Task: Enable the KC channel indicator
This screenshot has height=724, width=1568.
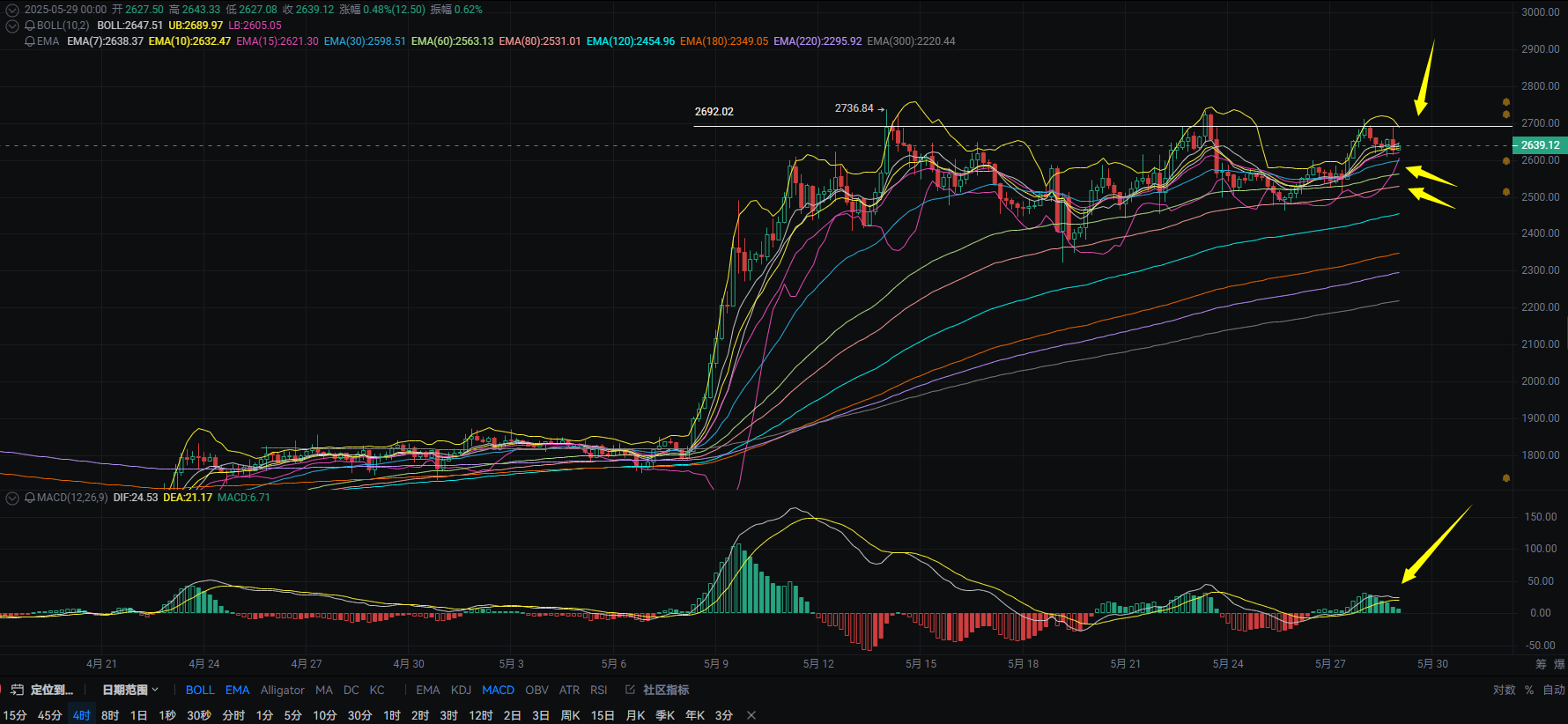Action: [x=377, y=690]
